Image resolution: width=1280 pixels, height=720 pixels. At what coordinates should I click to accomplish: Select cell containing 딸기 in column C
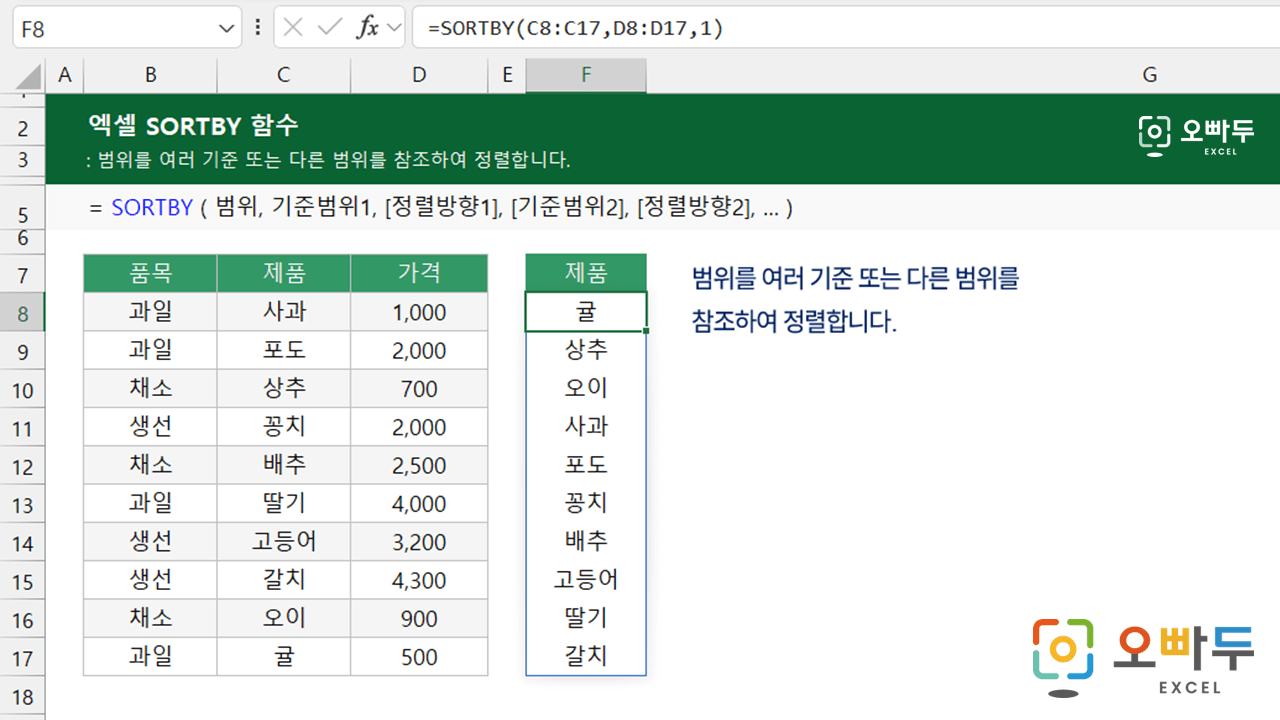[x=284, y=504]
